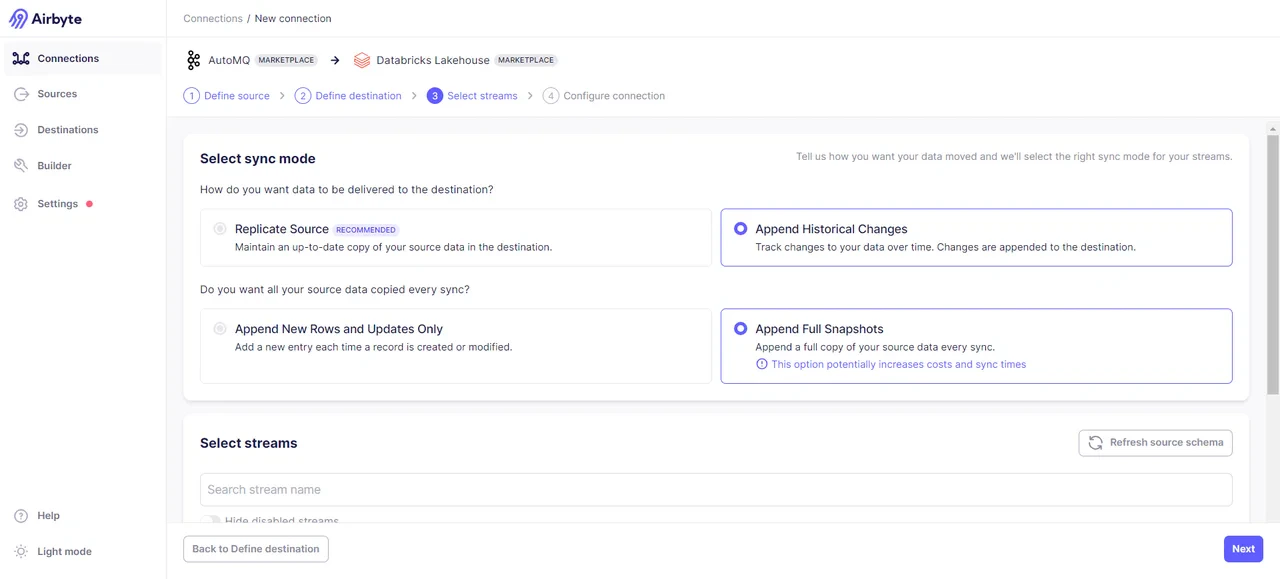Click Refresh source schema

tap(1155, 442)
